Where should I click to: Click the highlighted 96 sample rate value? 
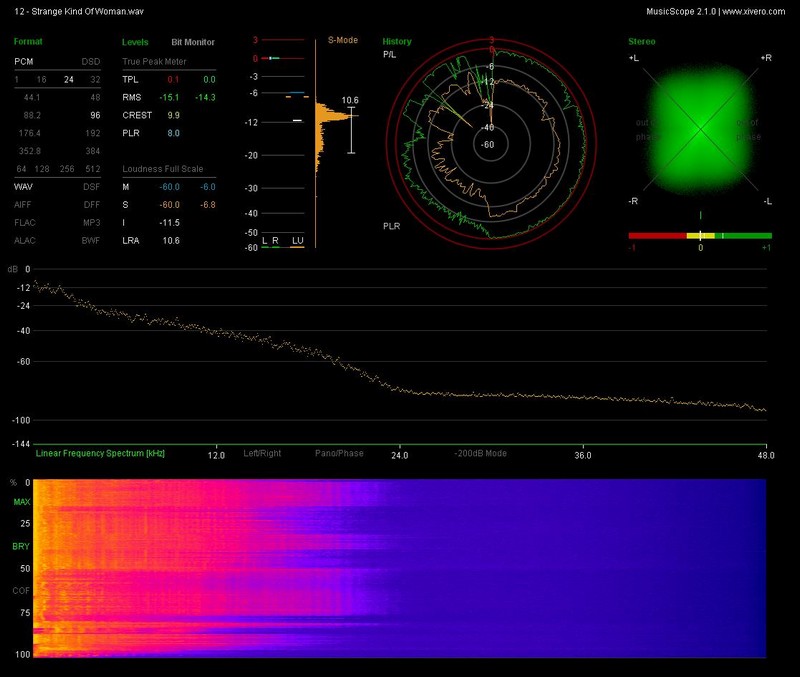pos(95,115)
